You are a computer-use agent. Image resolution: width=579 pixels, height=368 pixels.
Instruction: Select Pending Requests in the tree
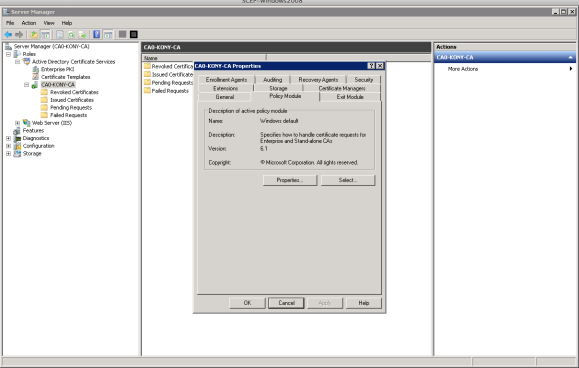click(x=71, y=108)
